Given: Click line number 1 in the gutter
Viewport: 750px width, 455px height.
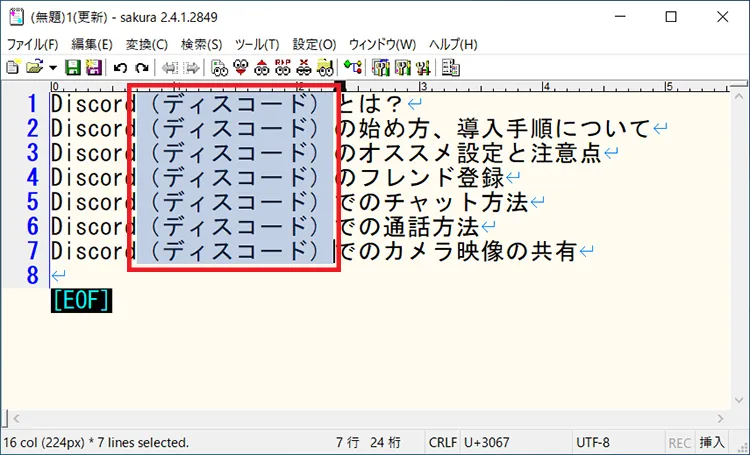Looking at the screenshot, I should pyautogui.click(x=32, y=104).
